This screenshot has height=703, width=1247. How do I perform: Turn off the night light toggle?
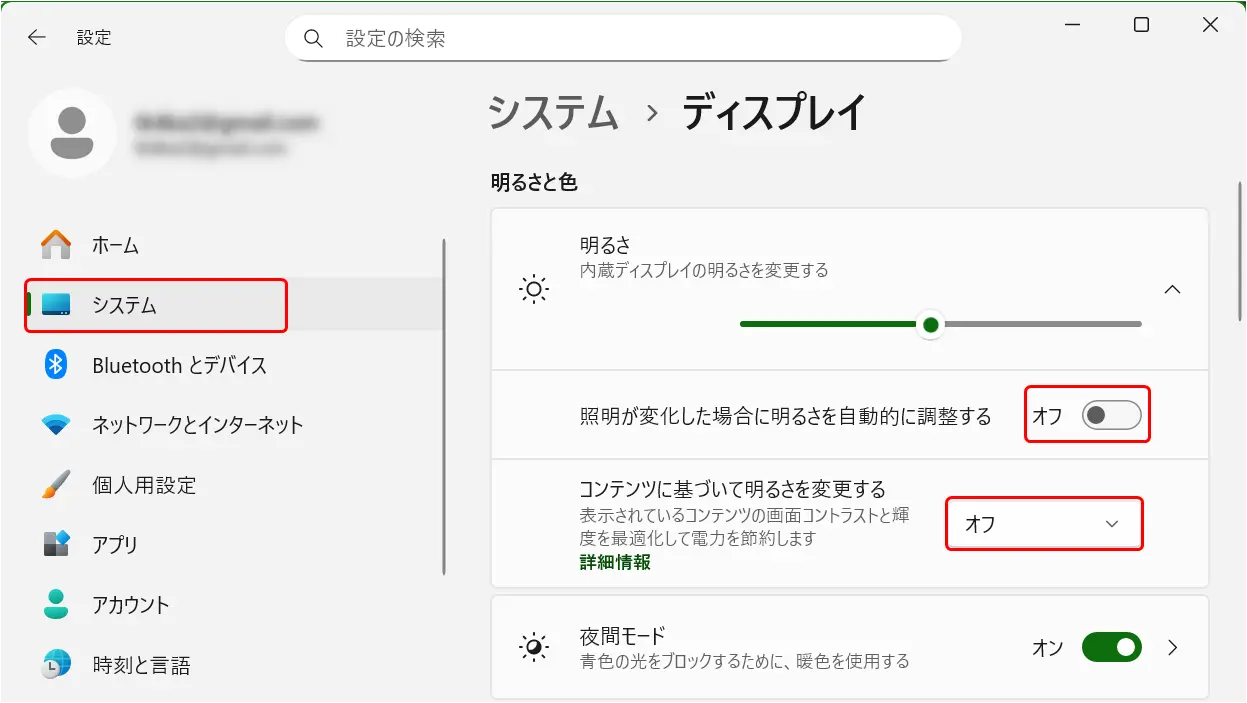coord(1111,648)
